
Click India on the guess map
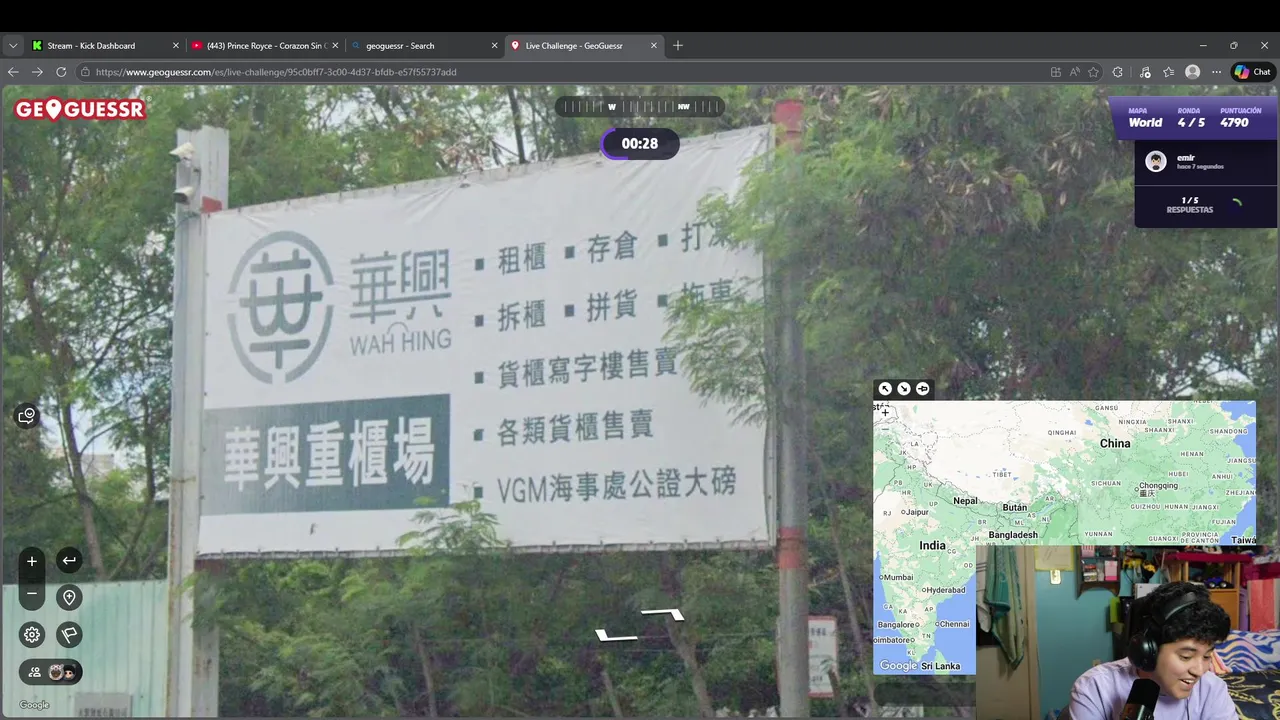point(932,545)
